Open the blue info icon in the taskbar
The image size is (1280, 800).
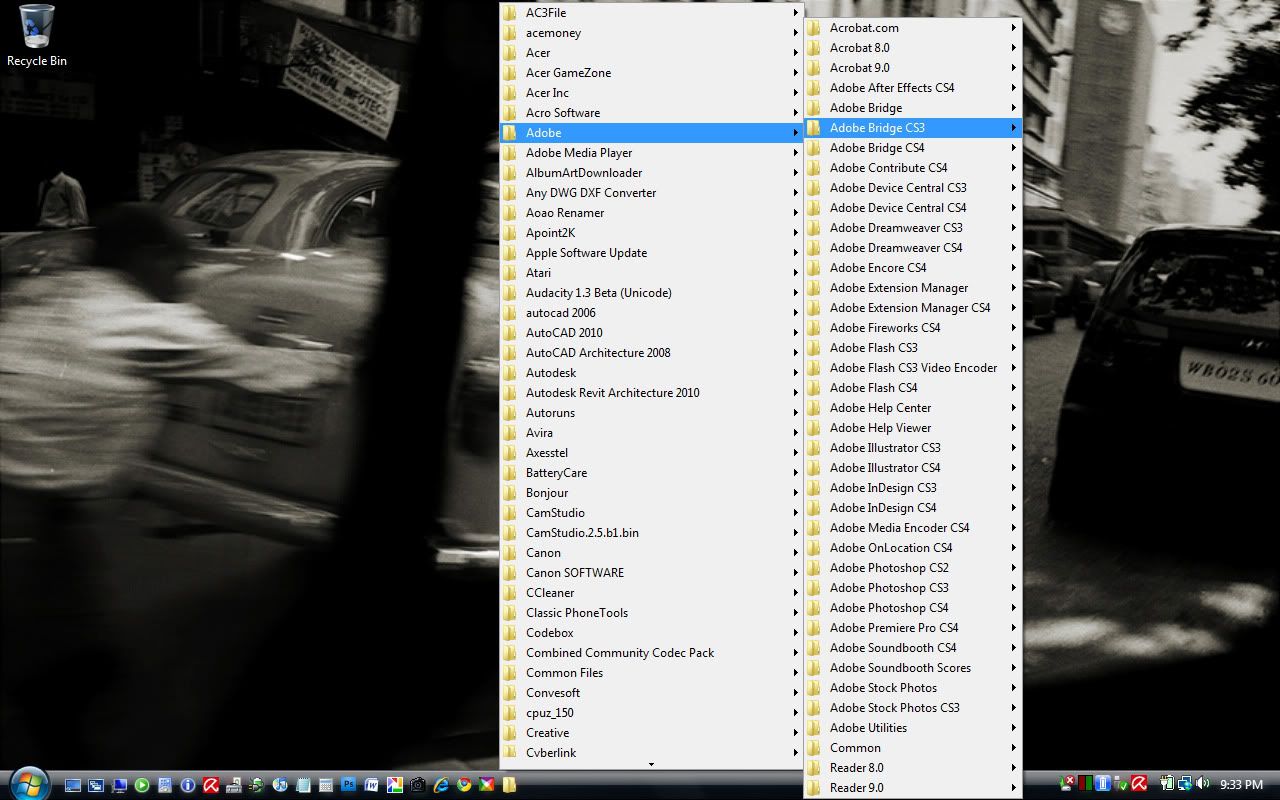[x=188, y=785]
